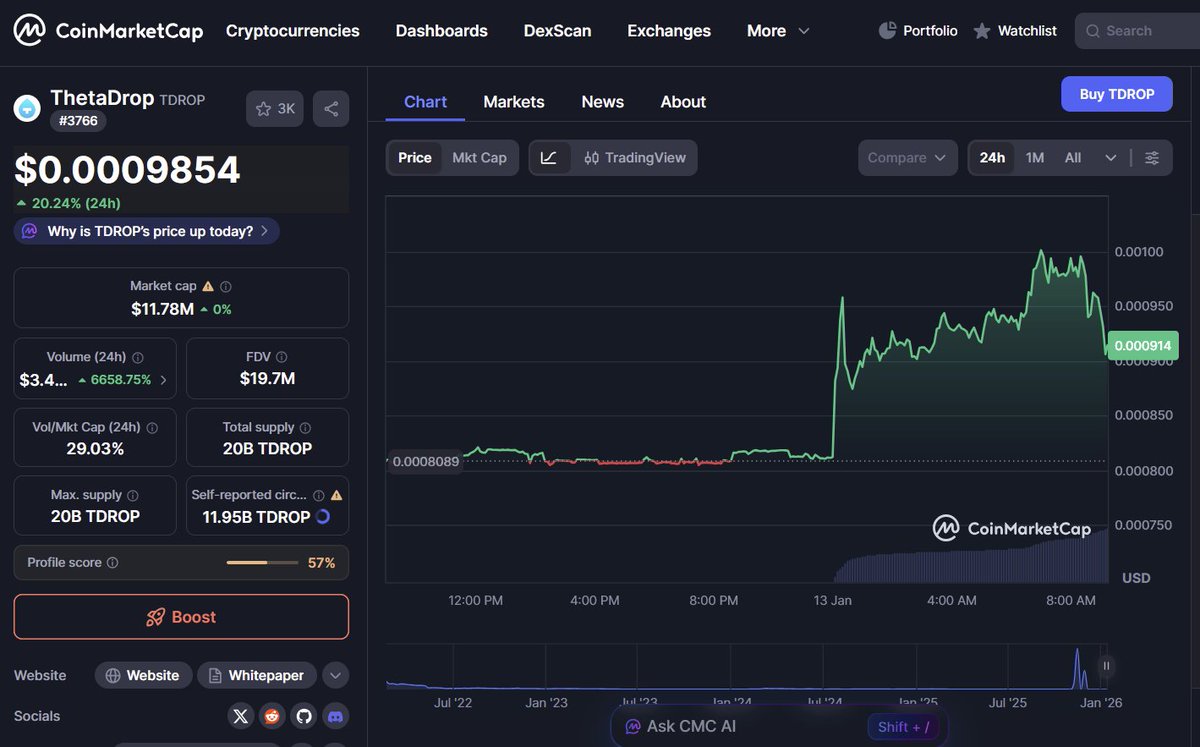Open the Exchanges menu
This screenshot has height=747, width=1200.
tap(669, 31)
